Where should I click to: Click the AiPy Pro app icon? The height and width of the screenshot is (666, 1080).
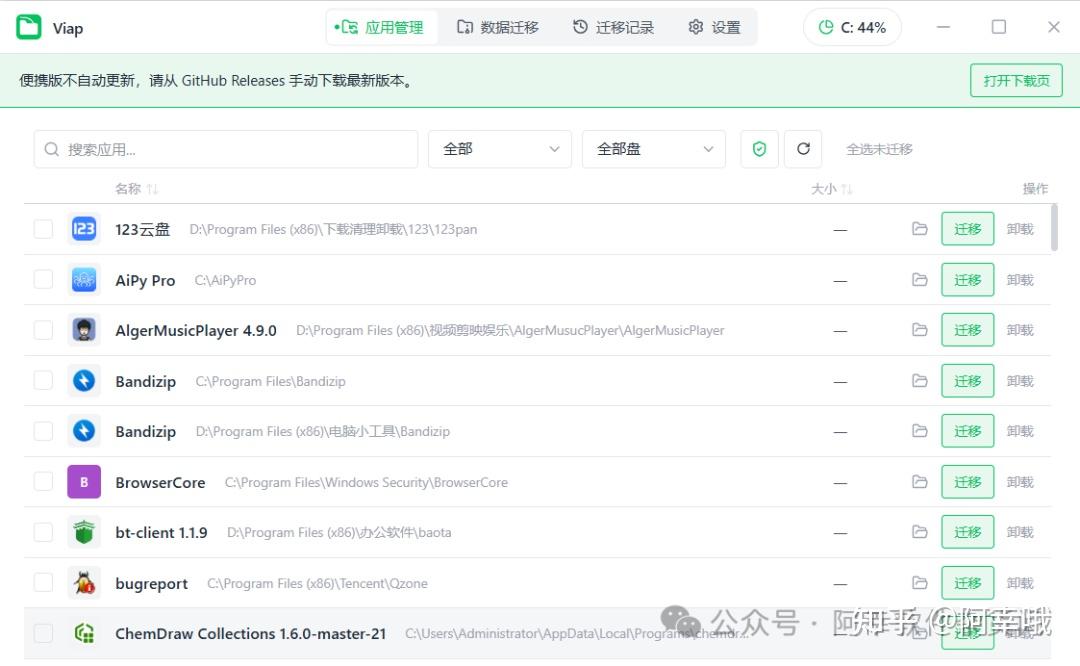coord(84,280)
